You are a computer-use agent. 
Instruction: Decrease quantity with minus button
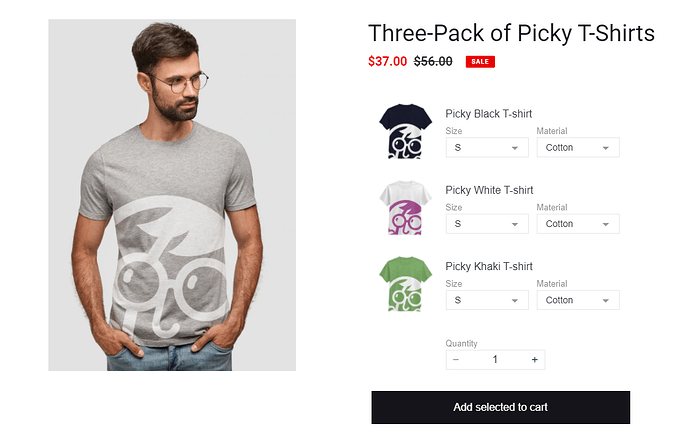click(x=456, y=360)
